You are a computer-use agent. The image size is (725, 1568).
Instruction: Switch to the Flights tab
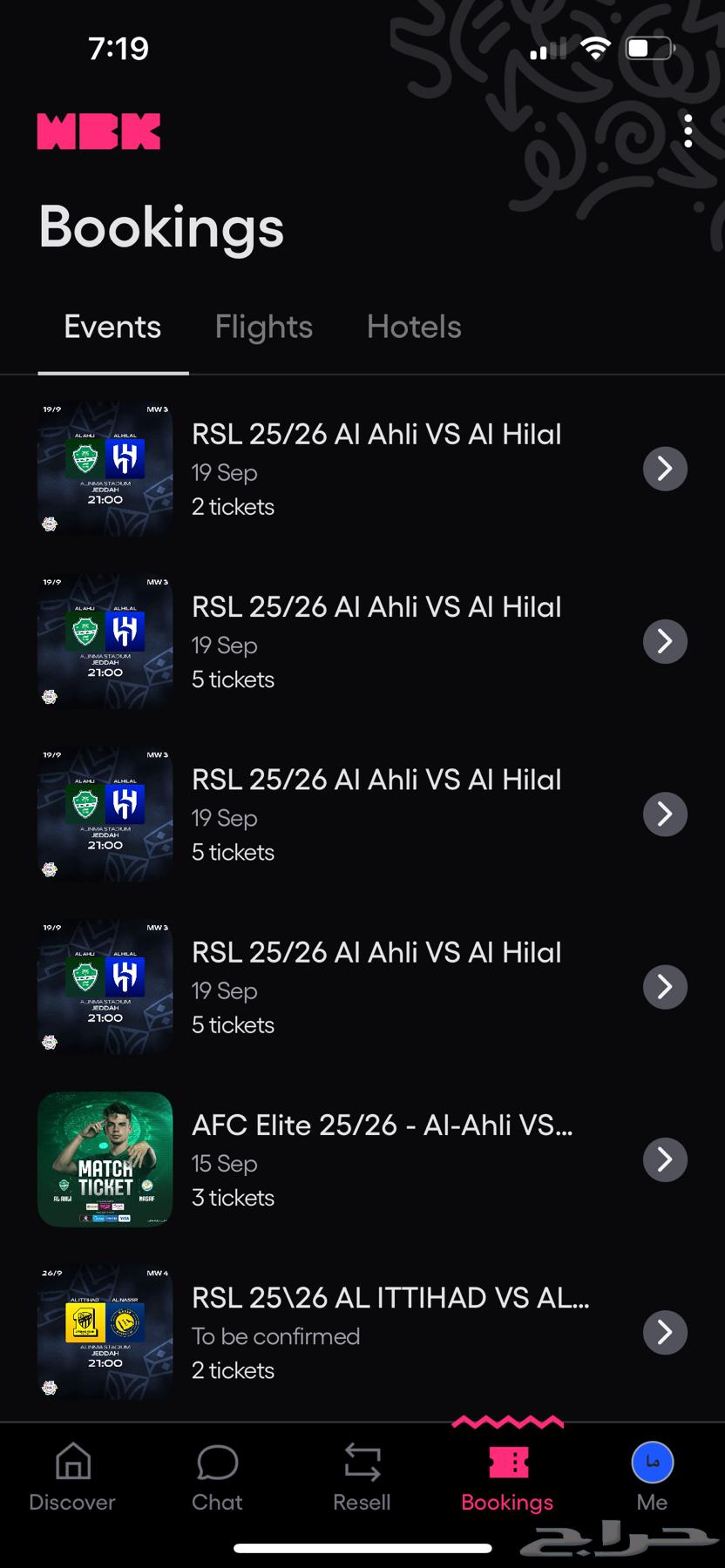click(x=263, y=327)
